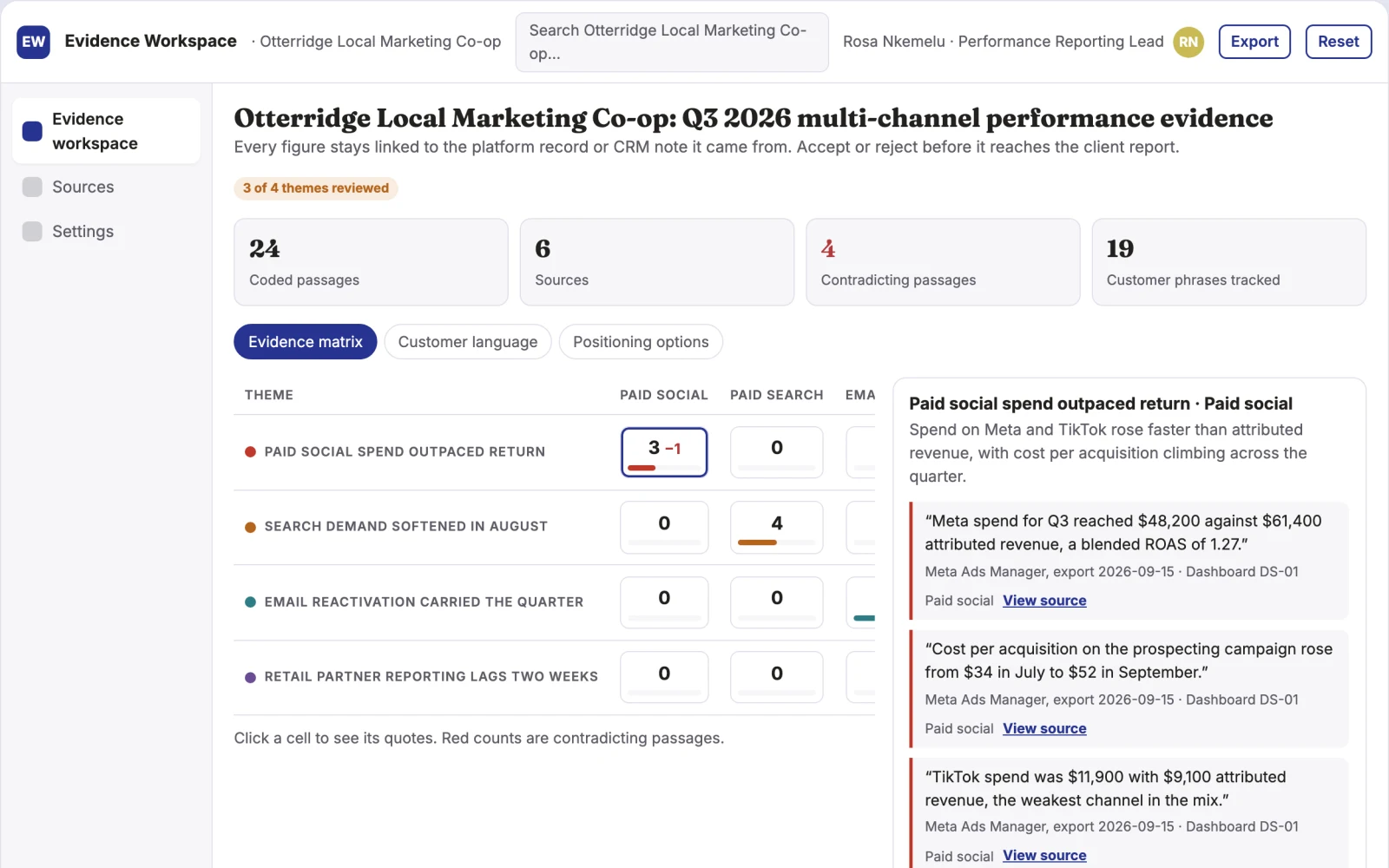The image size is (1389, 868).
Task: Open the Positioning options tab
Action: tap(641, 342)
